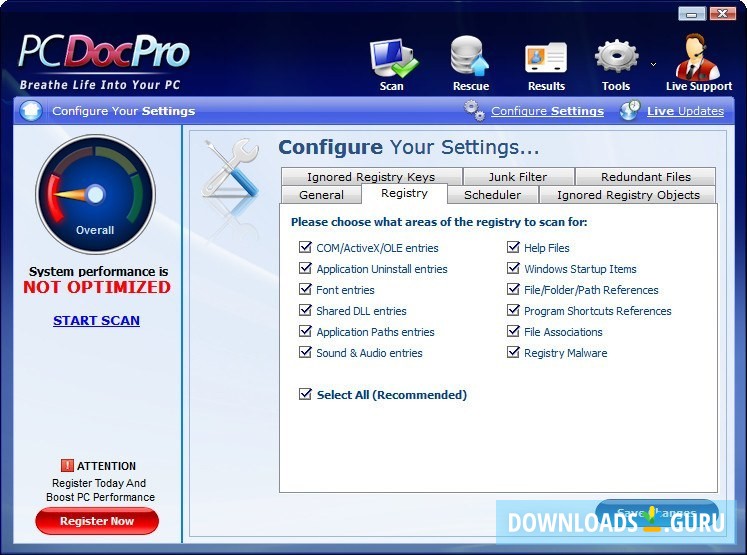Select the Registry tab
747x555 pixels.
tap(404, 193)
